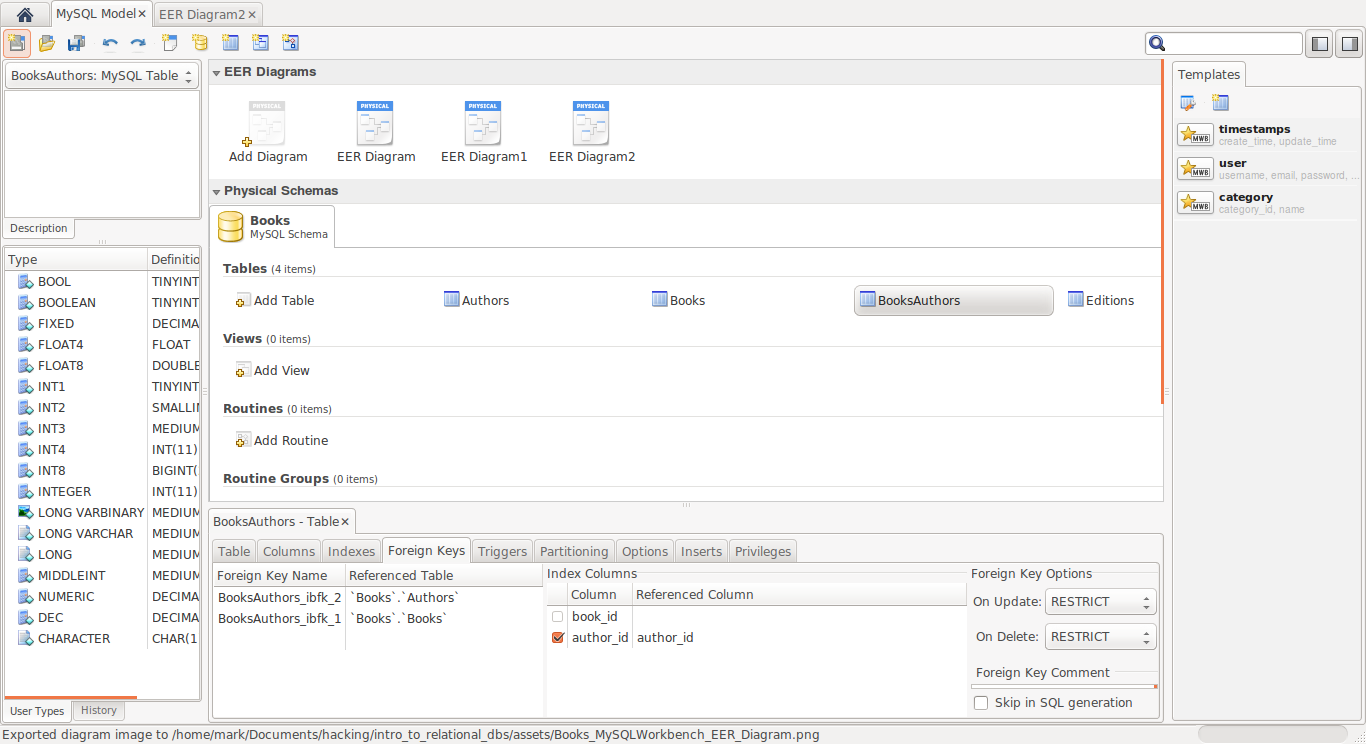Screen dimensions: 1366x744
Task: Add a new diagram from toolbar
Action: (169, 43)
